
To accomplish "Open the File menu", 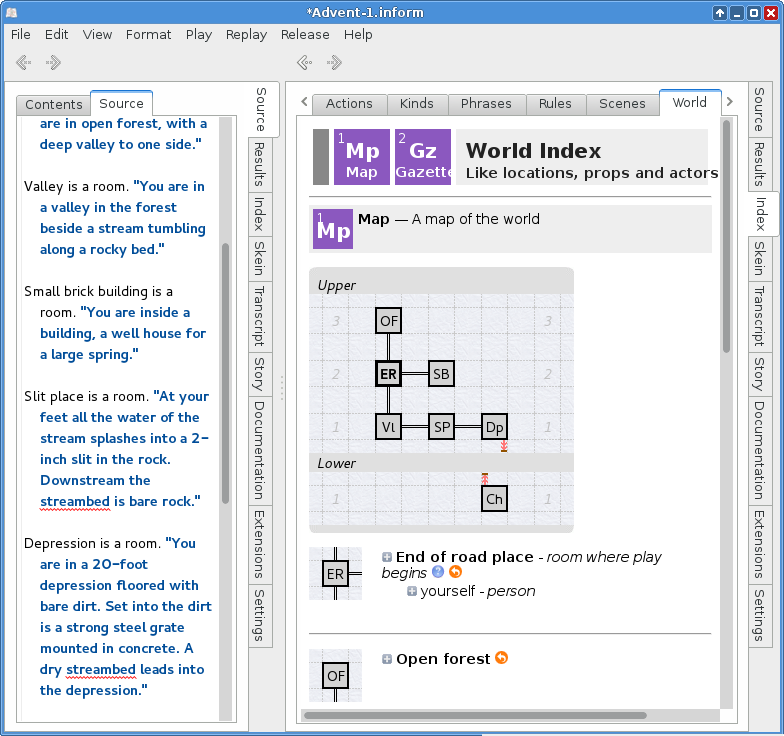I will pos(20,34).
